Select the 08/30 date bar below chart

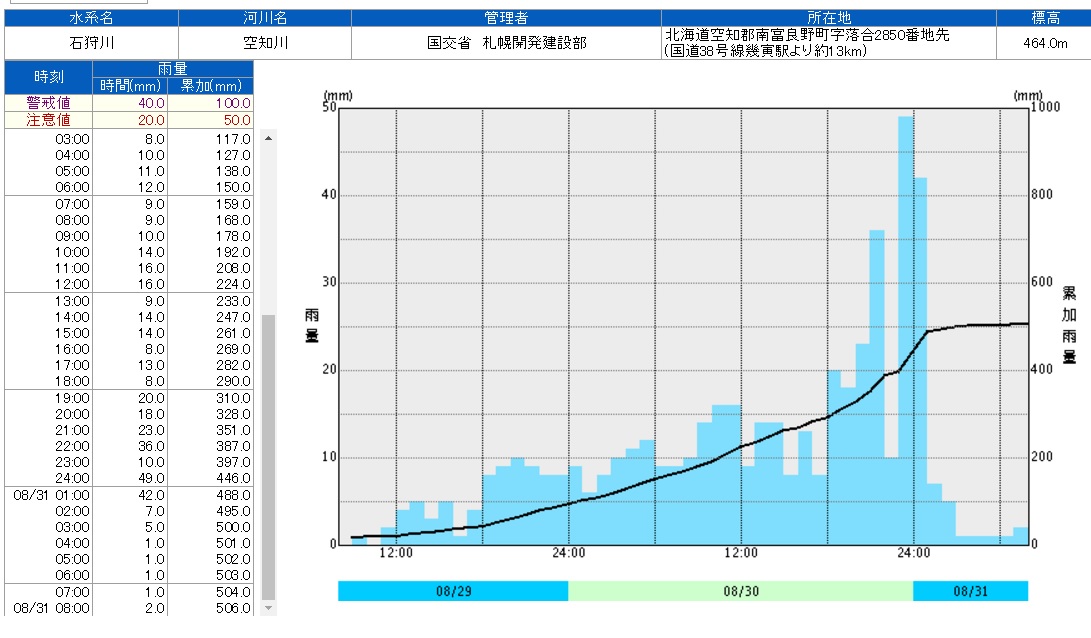click(740, 591)
